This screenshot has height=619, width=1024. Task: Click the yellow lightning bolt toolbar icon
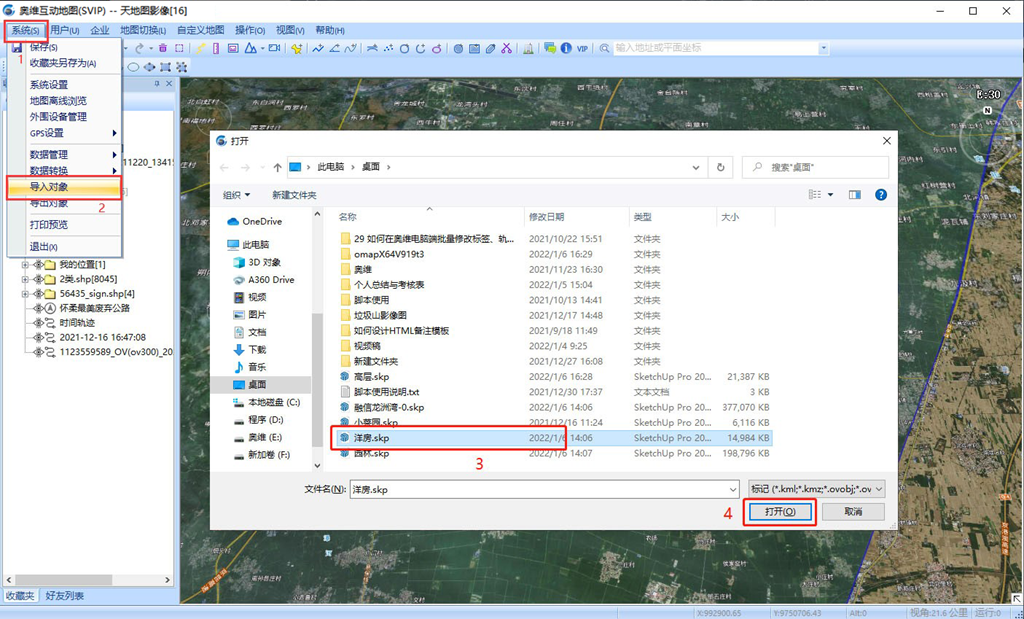tap(201, 48)
